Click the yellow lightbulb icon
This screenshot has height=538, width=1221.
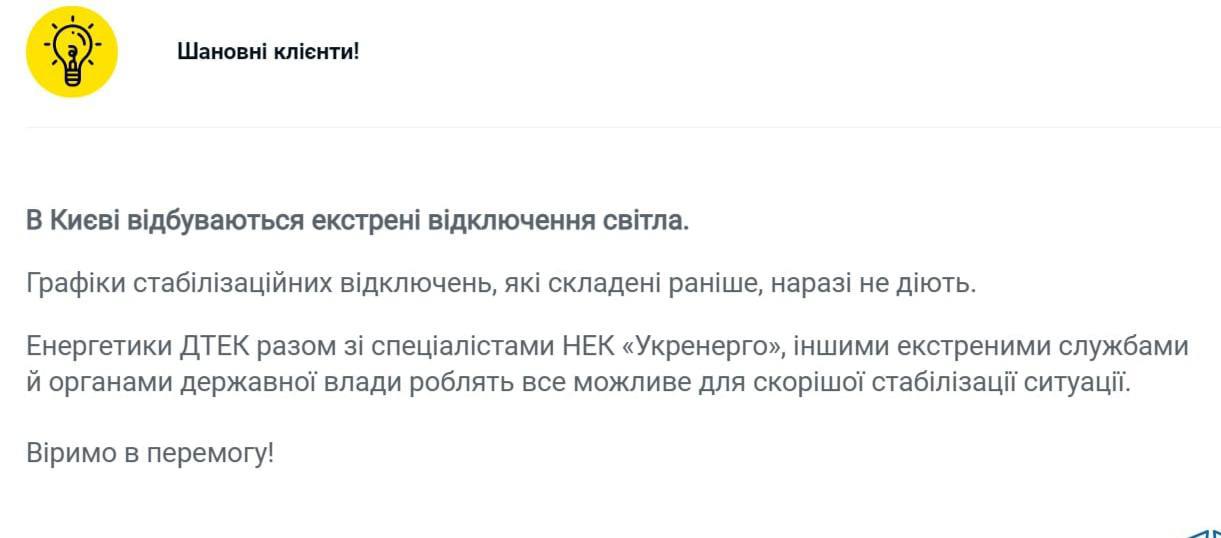(x=72, y=52)
